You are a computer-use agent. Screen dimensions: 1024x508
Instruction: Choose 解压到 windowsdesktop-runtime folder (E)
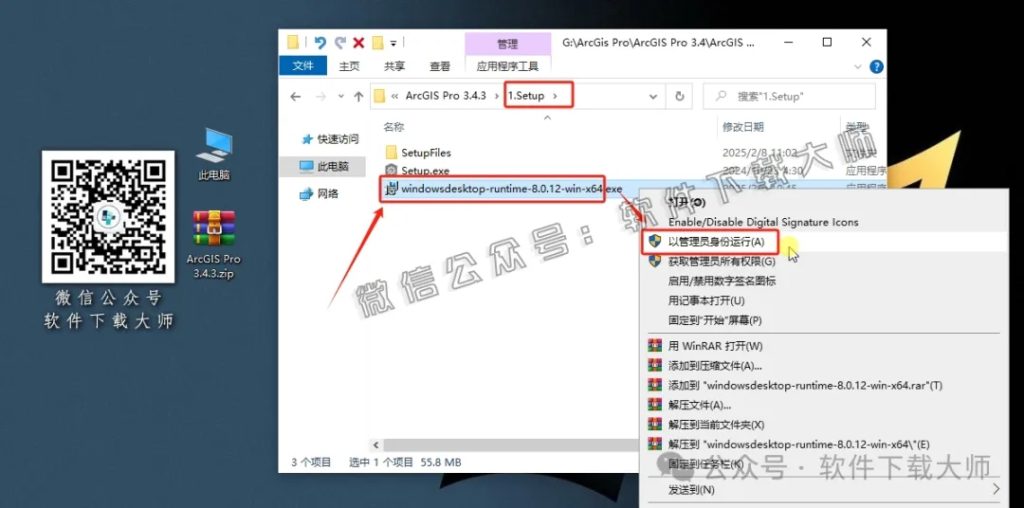pos(799,445)
